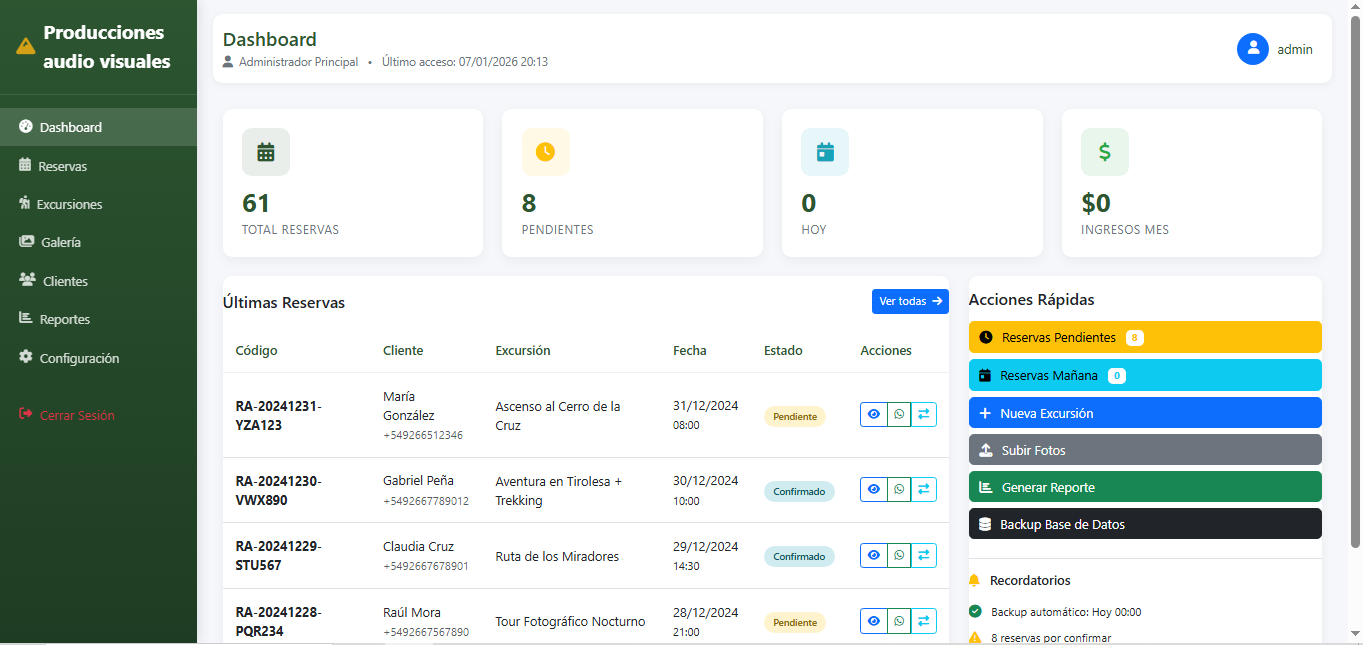This screenshot has width=1363, height=645.
Task: Click the clock icon on Pendientes card
Action: pyautogui.click(x=545, y=152)
